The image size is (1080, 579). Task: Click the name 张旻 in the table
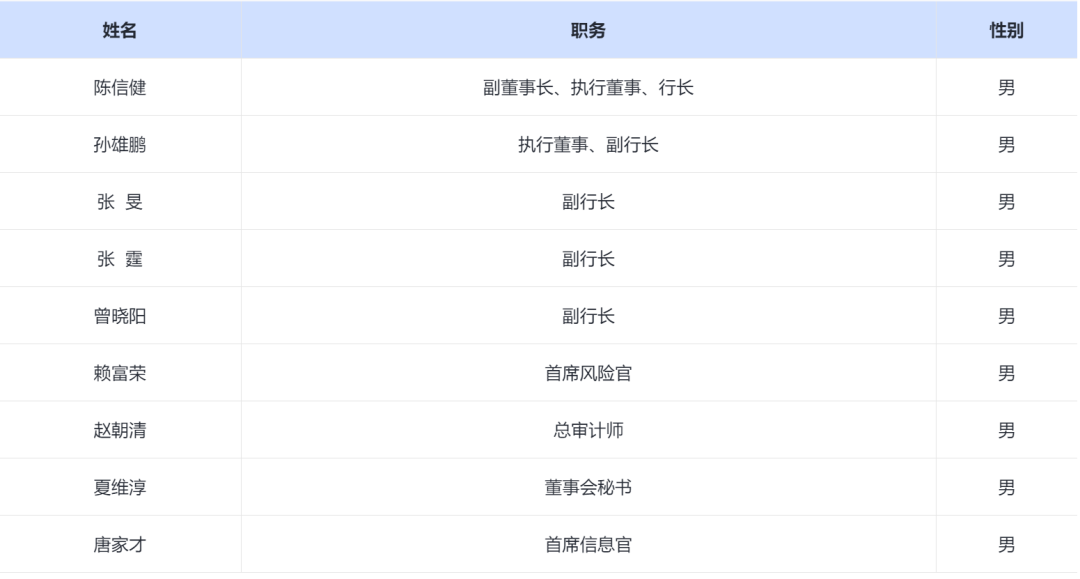120,202
